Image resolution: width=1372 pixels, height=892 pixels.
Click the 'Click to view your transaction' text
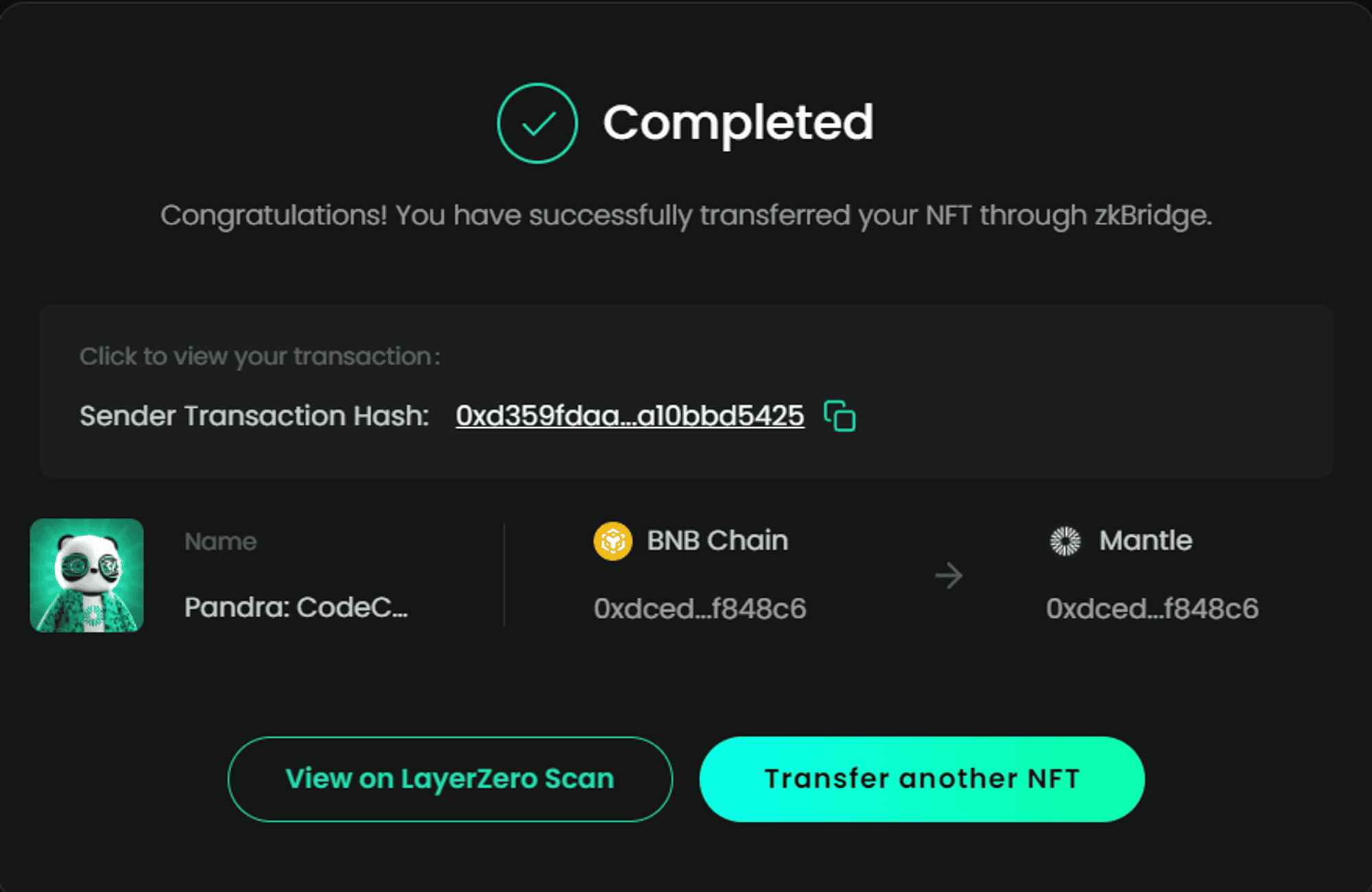coord(260,357)
